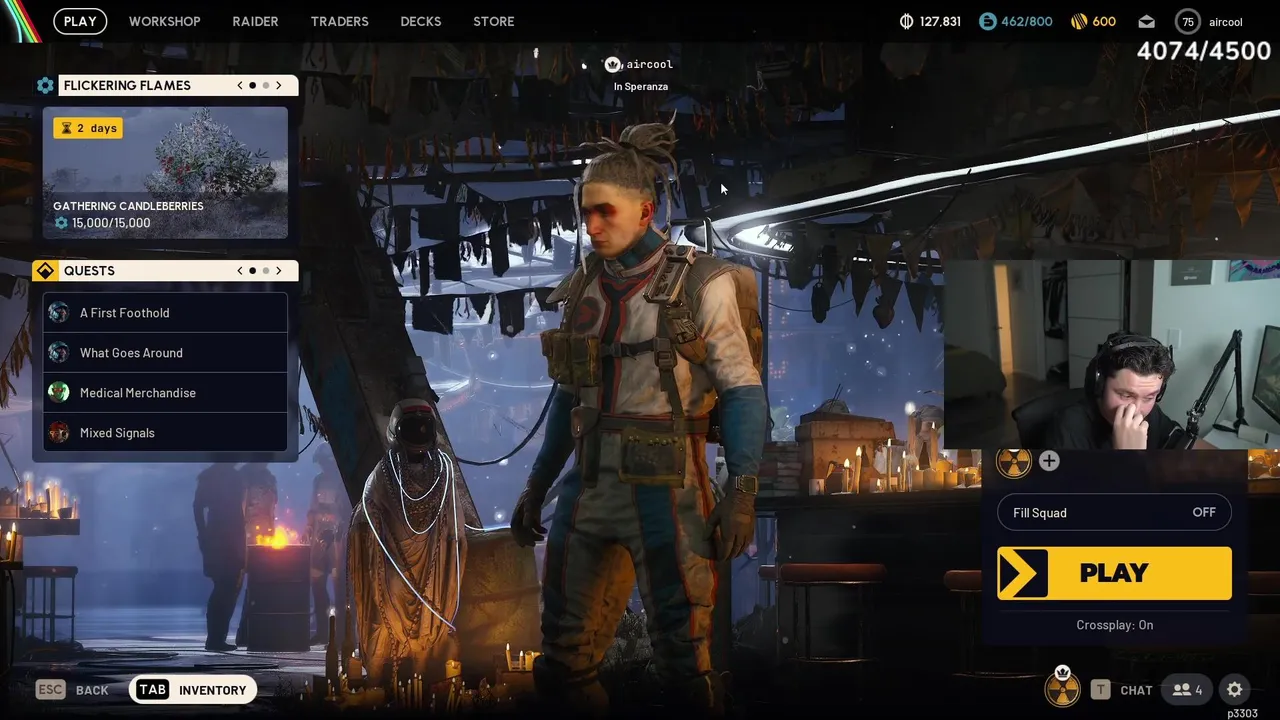Click the trader portrait beside Mixed Signals
The image size is (1280, 720).
(x=59, y=433)
